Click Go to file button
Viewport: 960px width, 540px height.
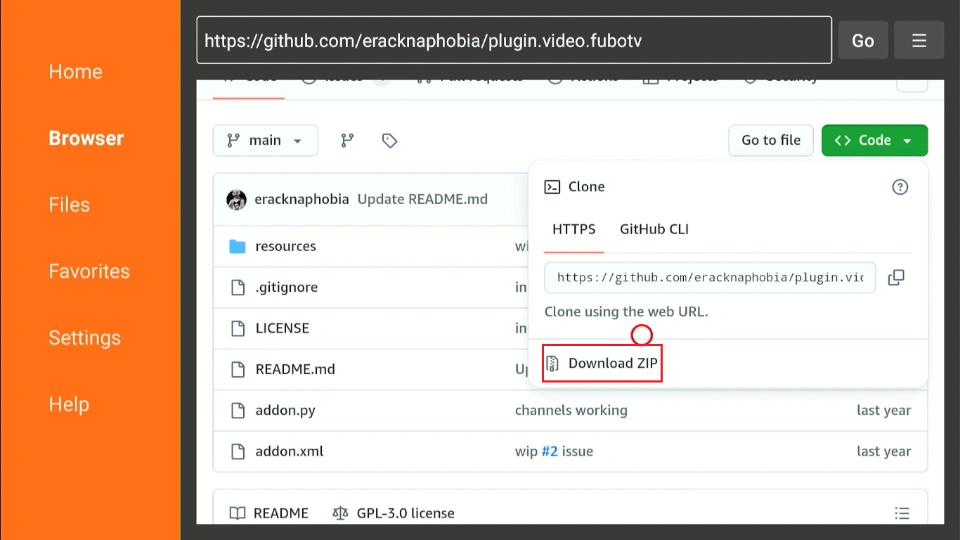click(771, 140)
